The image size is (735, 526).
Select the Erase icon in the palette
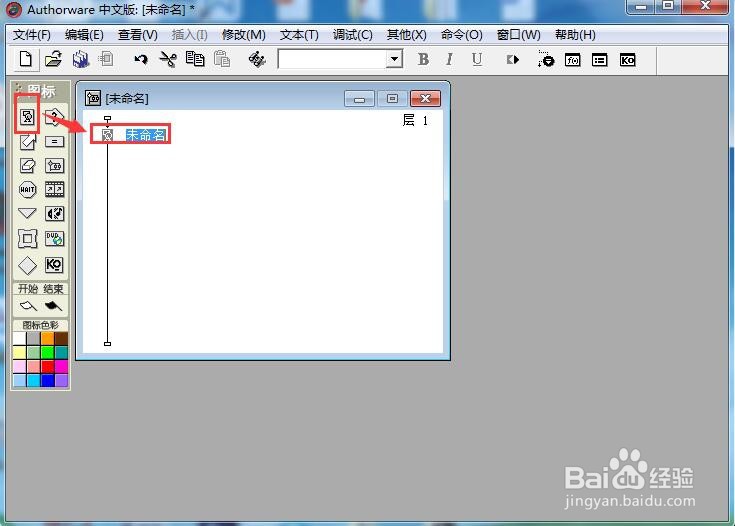[x=27, y=165]
